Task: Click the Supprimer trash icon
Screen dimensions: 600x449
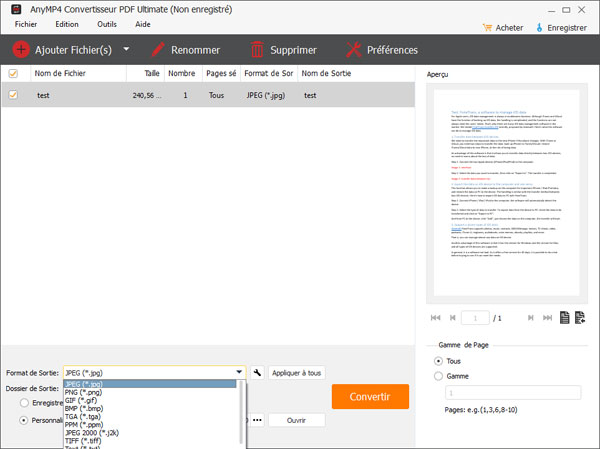Action: coord(258,49)
